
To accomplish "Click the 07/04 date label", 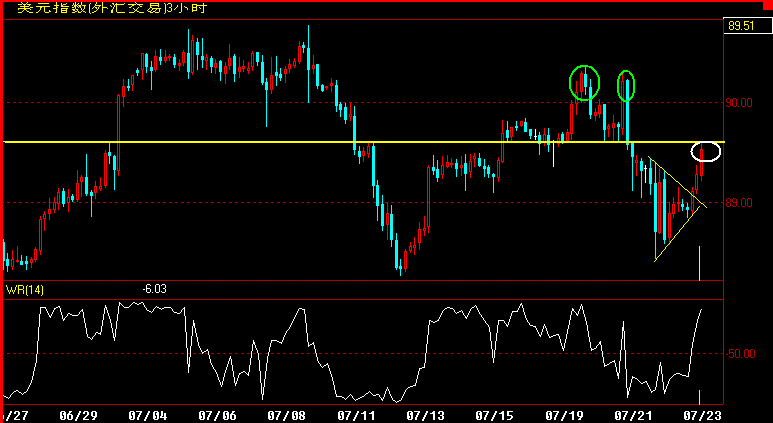I will [x=147, y=415].
